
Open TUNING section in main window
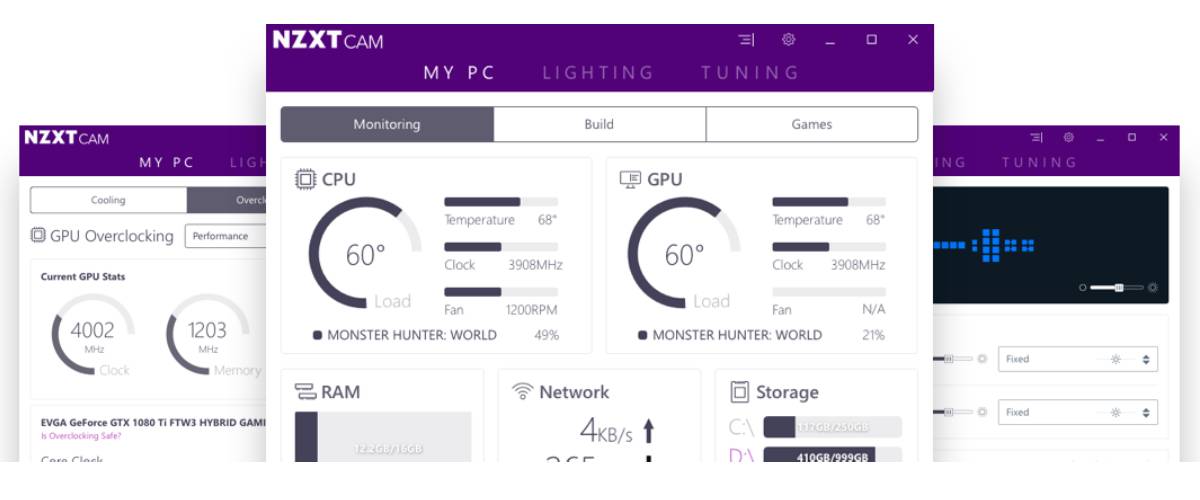click(750, 73)
